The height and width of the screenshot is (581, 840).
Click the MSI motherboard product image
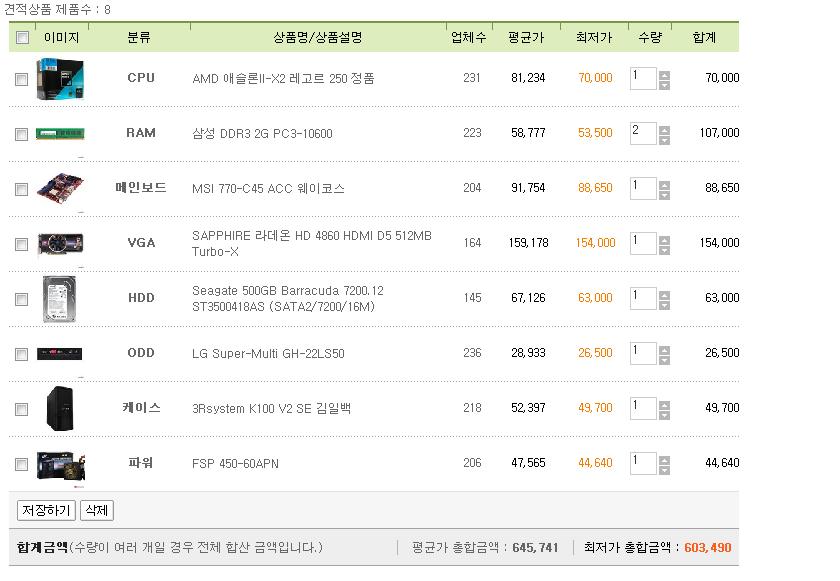(x=61, y=188)
